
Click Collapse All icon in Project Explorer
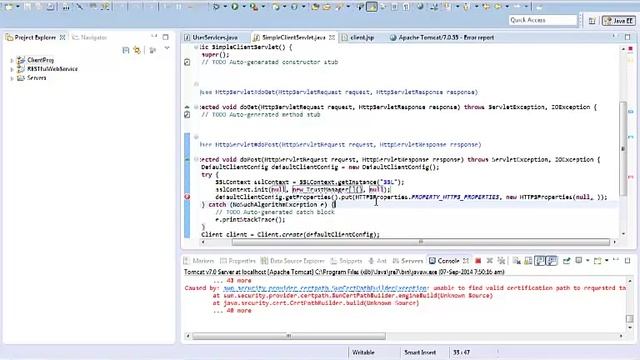coord(126,50)
